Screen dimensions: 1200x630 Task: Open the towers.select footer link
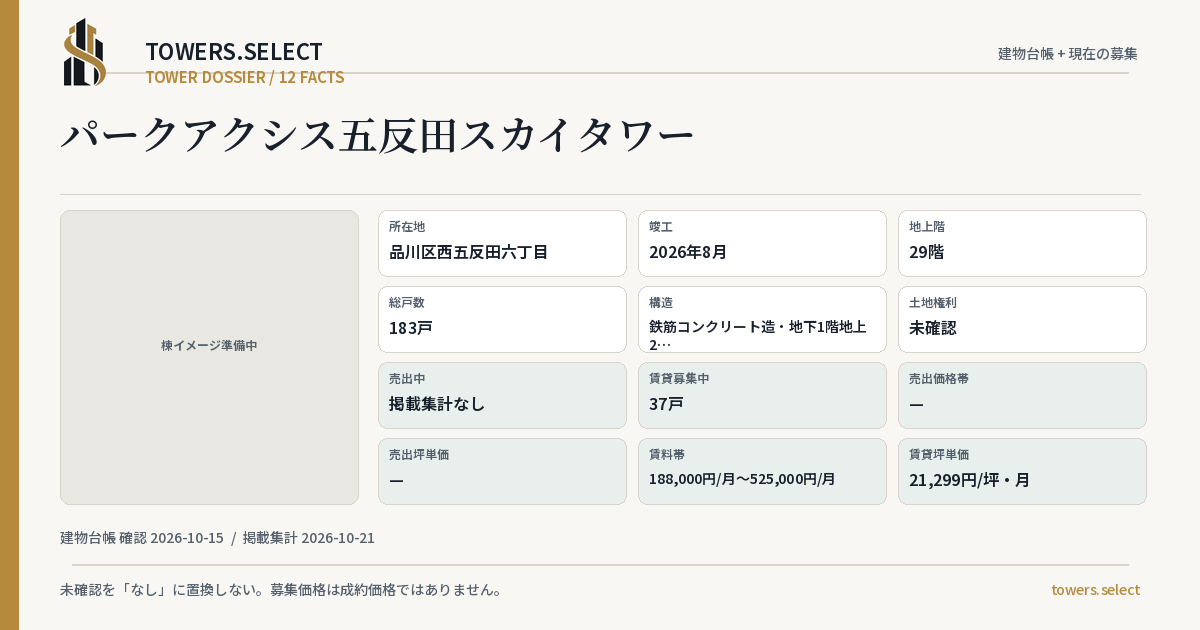tap(1095, 590)
